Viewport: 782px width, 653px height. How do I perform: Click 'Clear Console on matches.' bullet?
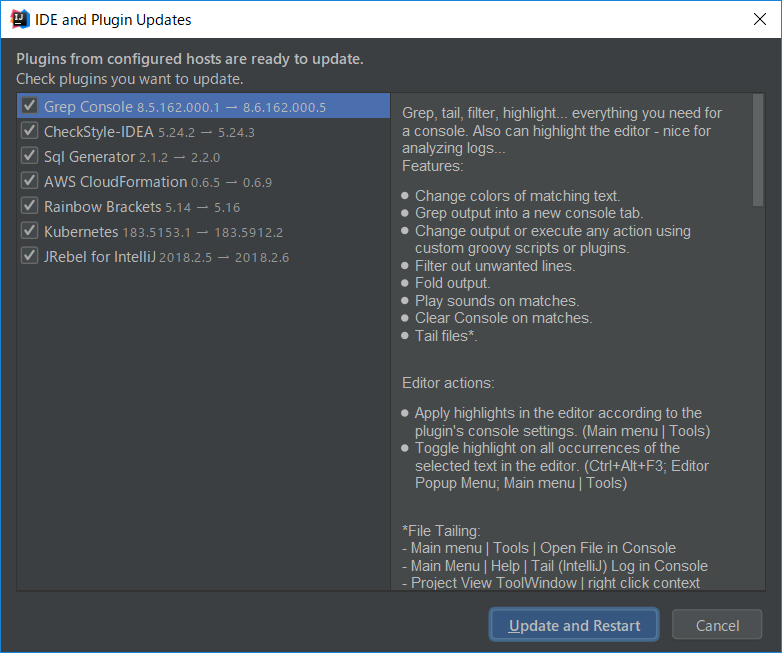click(x=504, y=318)
